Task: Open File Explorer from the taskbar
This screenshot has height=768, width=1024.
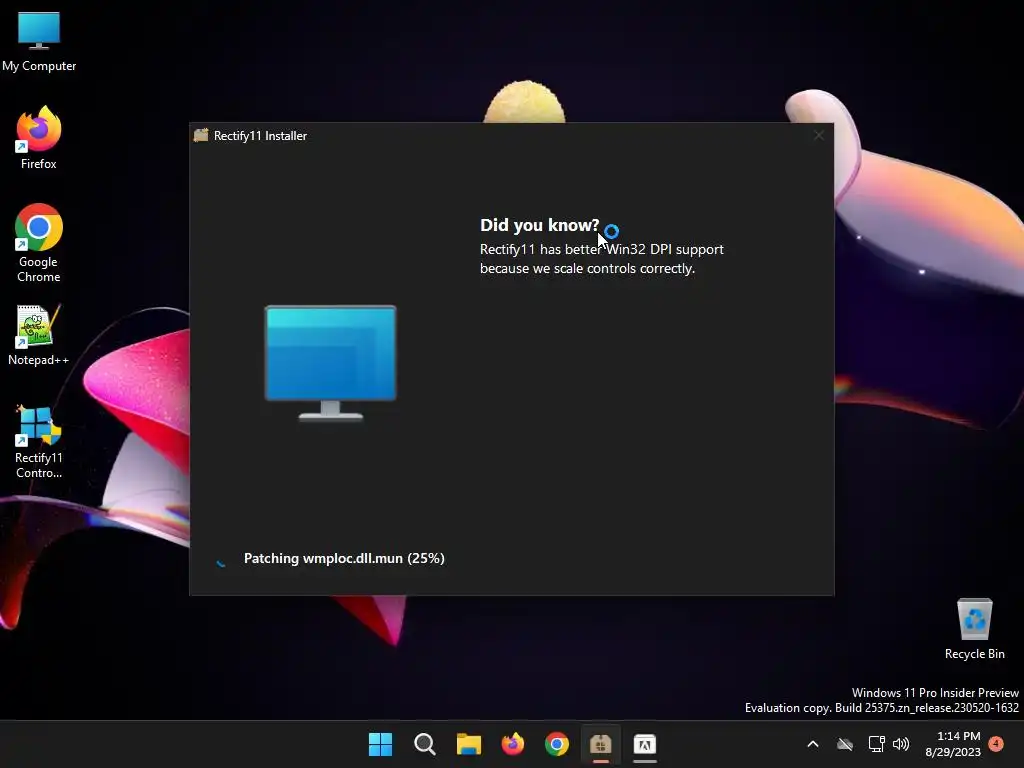Action: coord(469,744)
